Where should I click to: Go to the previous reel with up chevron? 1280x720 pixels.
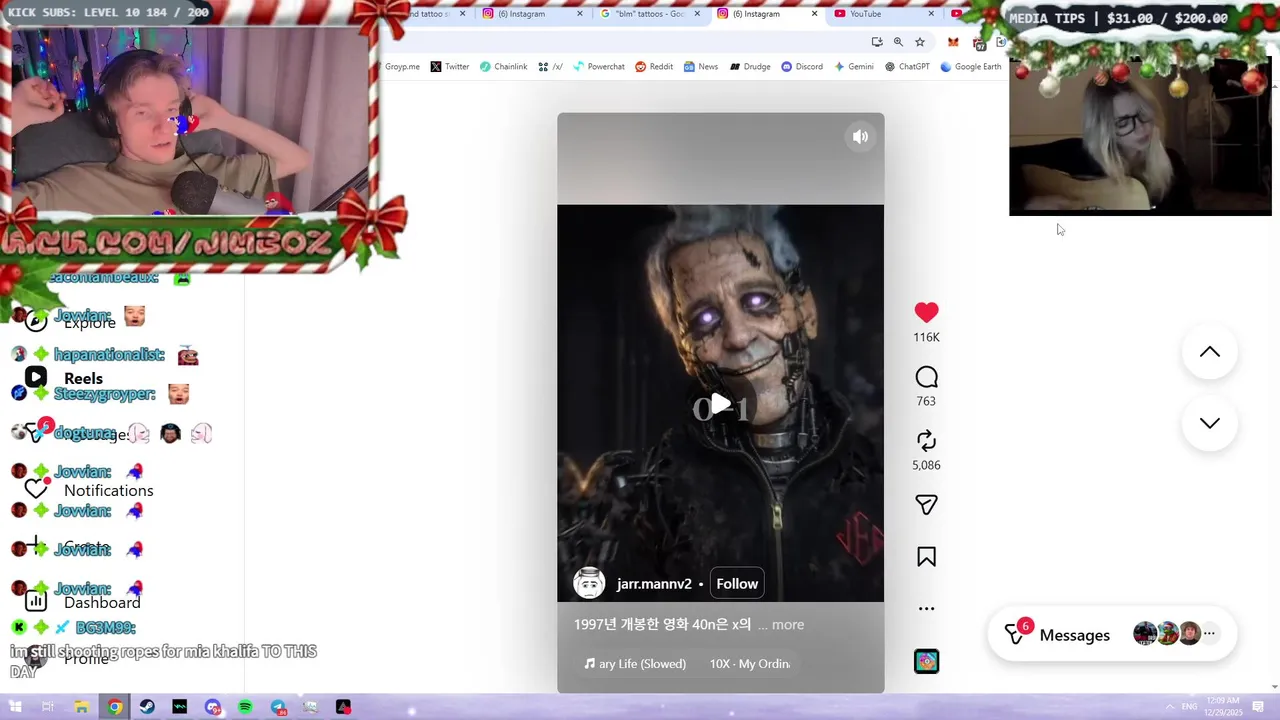[x=1210, y=352]
